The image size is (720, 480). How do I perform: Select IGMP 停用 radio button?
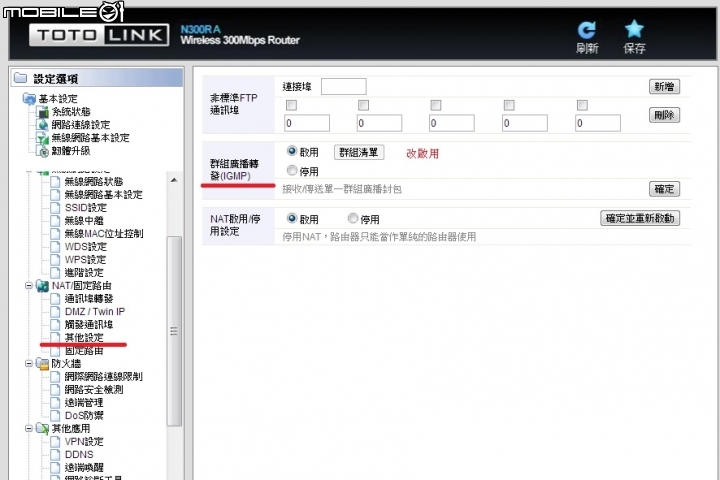pos(292,170)
